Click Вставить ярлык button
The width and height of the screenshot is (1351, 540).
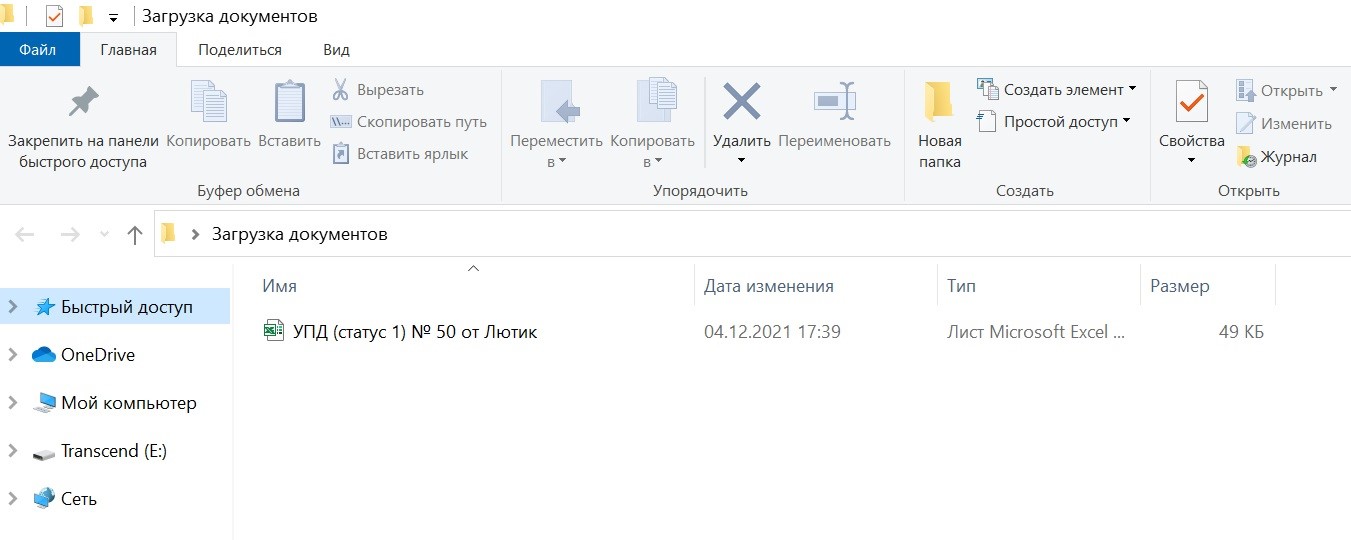[400, 154]
